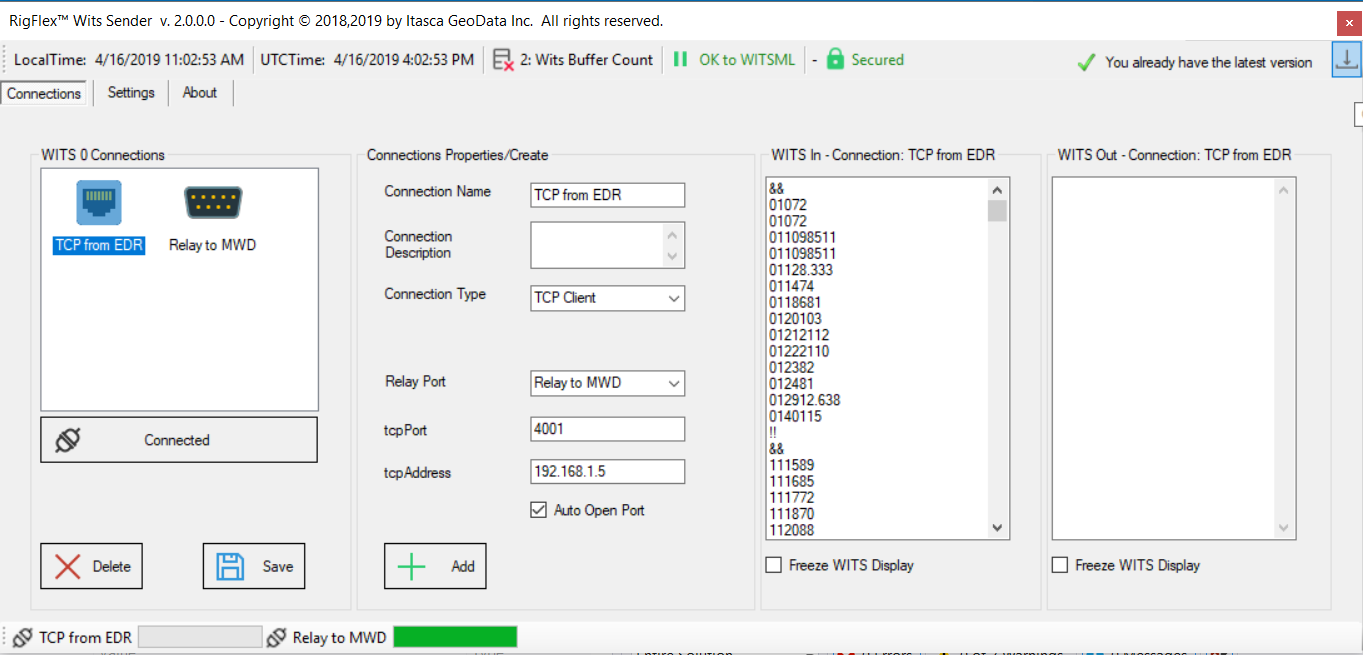Screen dimensions: 1363x655
Task: Select the Relay to MWD serial port icon
Action: point(213,204)
